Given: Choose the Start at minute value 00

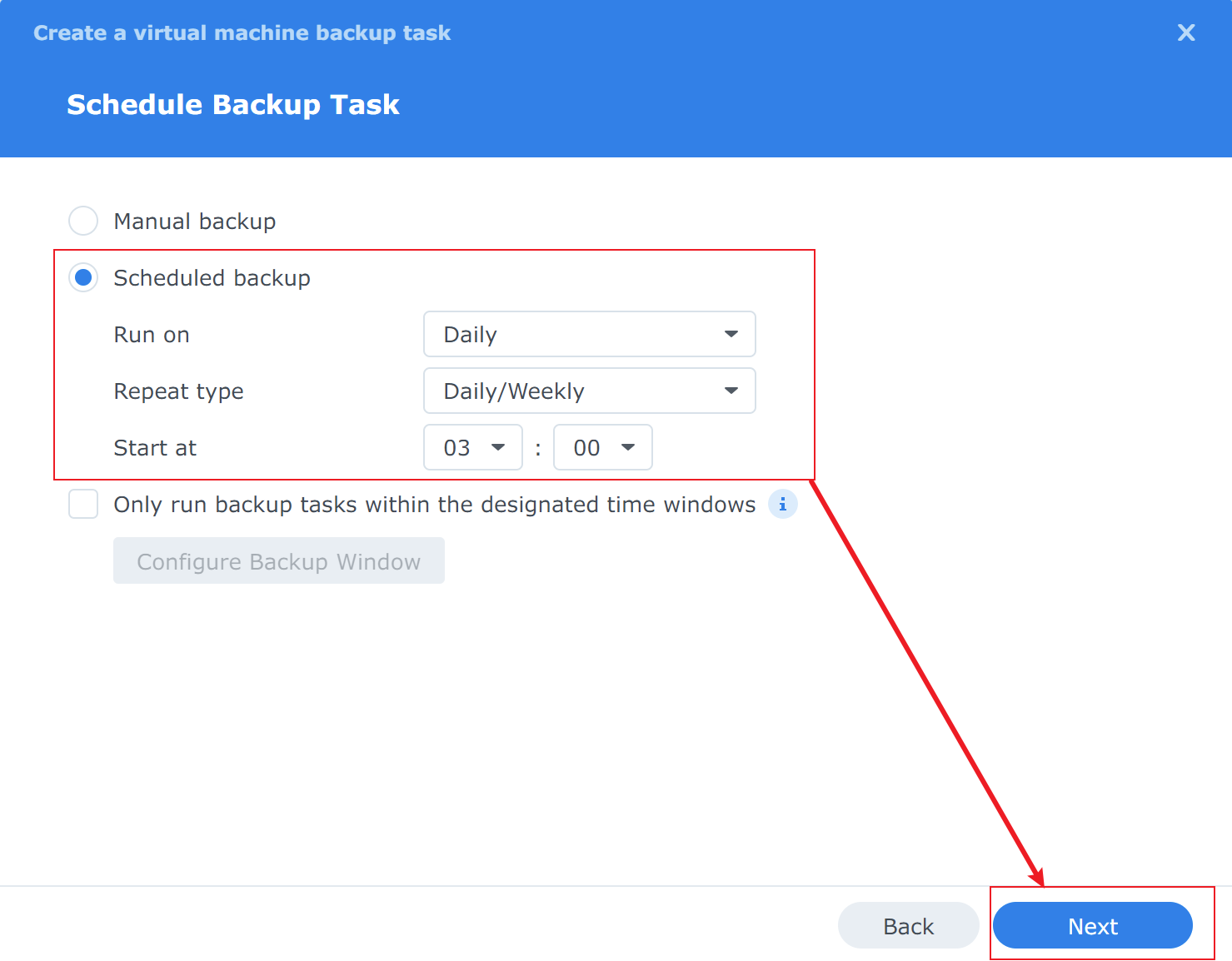Looking at the screenshot, I should click(588, 447).
